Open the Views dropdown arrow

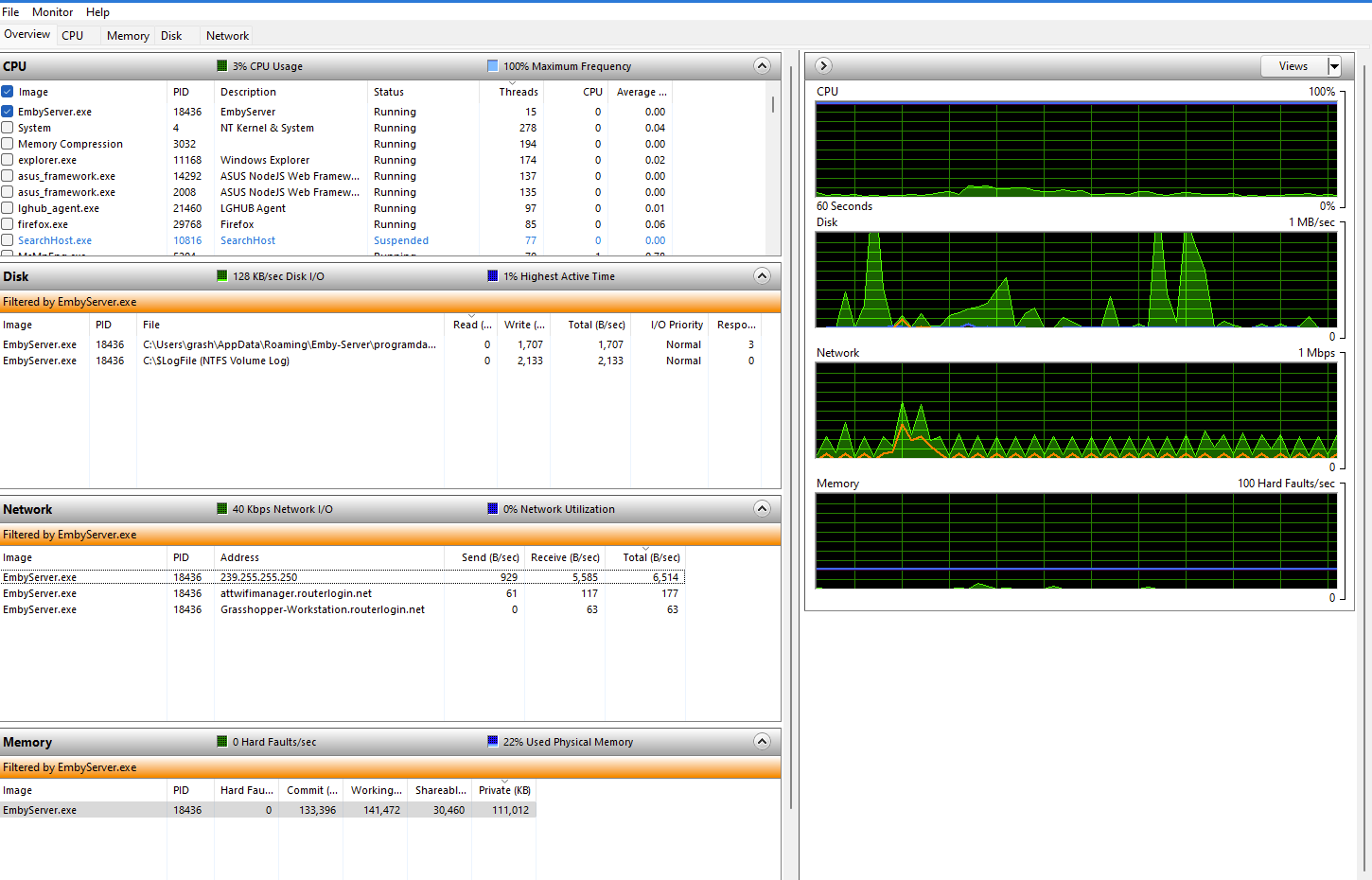pos(1334,66)
